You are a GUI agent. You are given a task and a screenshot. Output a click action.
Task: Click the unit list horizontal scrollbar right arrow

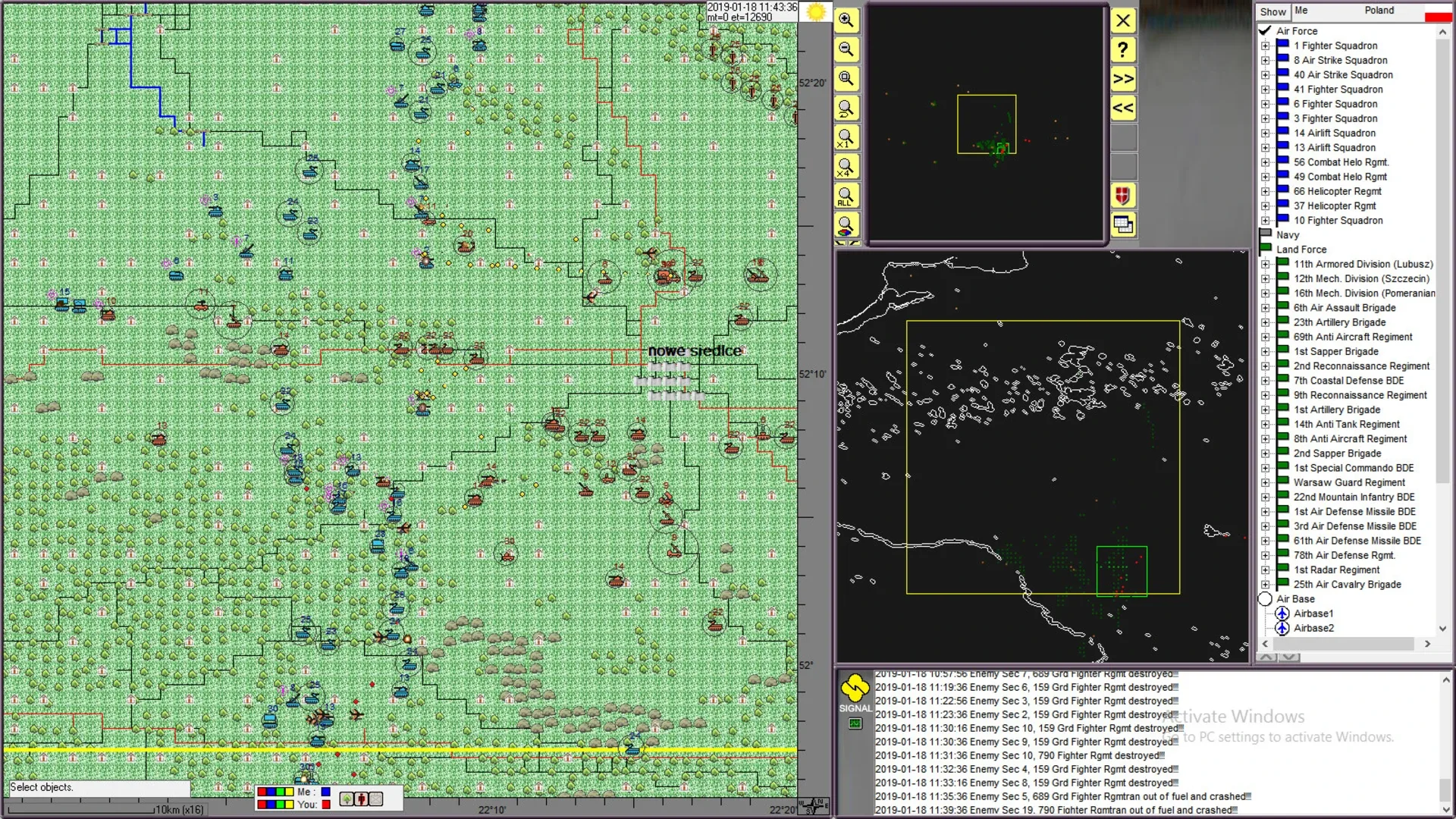click(x=1427, y=644)
